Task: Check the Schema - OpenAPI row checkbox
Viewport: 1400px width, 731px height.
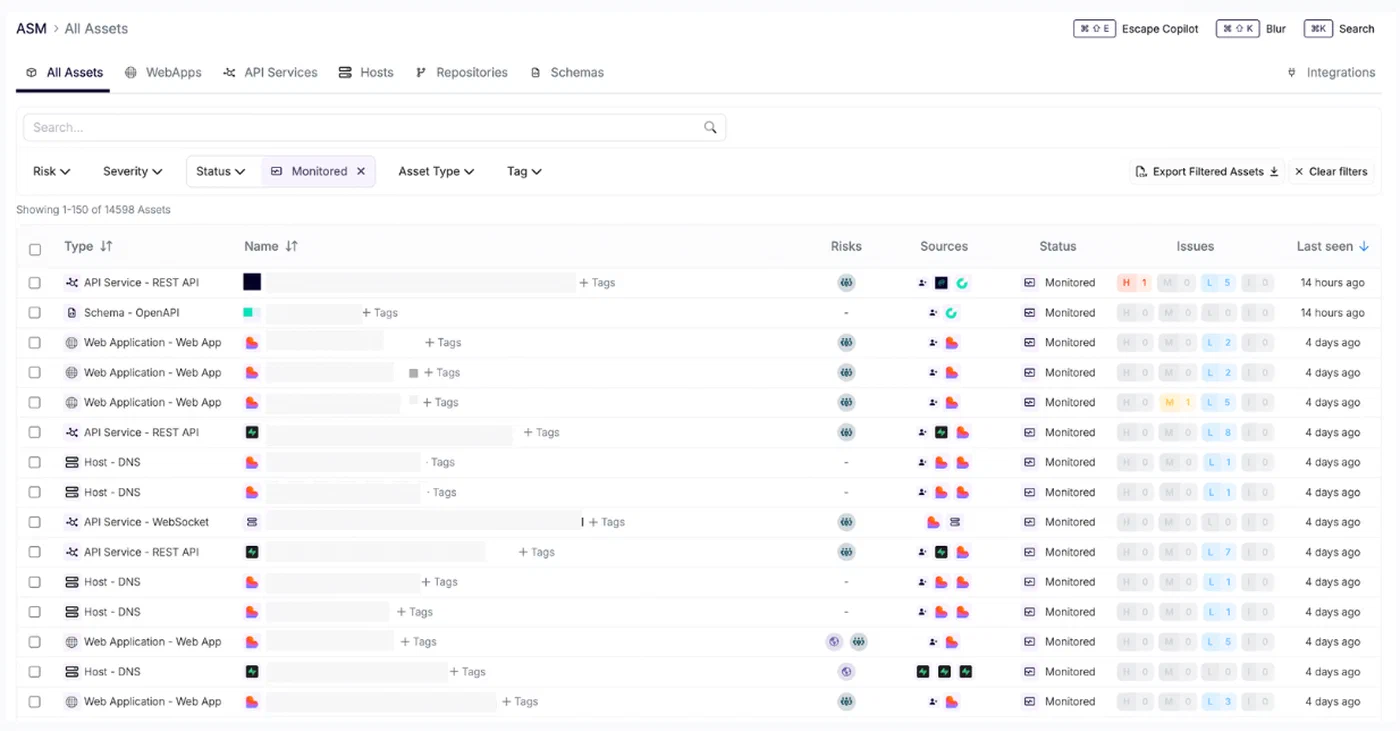Action: [35, 313]
